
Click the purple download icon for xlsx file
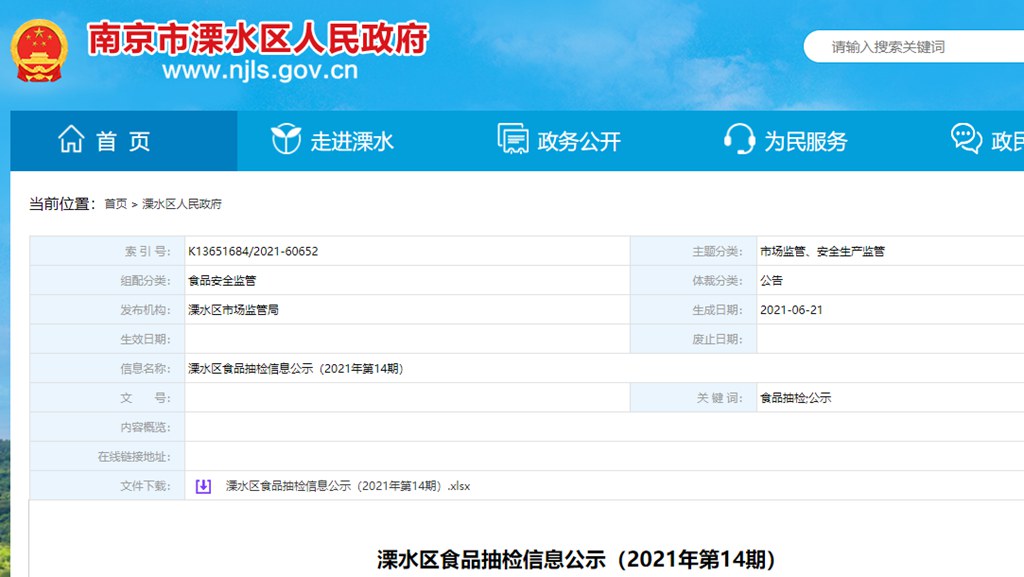tap(203, 486)
